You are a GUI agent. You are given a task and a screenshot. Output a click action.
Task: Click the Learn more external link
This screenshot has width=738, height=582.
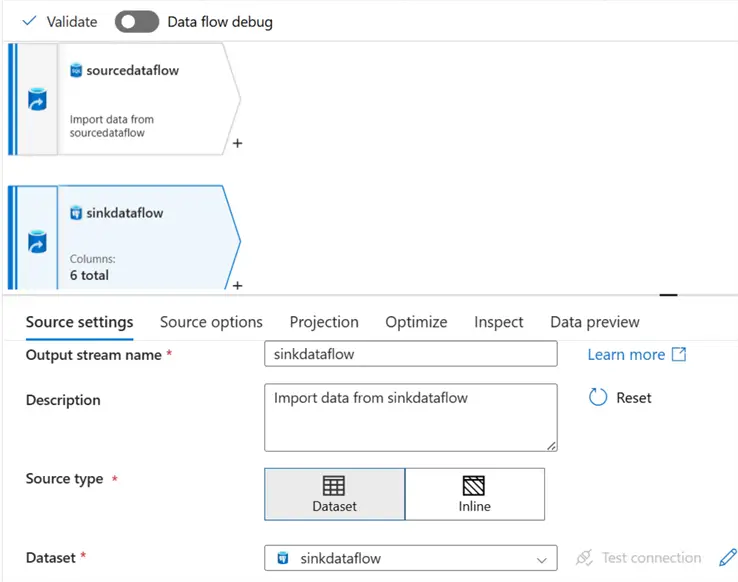click(636, 354)
